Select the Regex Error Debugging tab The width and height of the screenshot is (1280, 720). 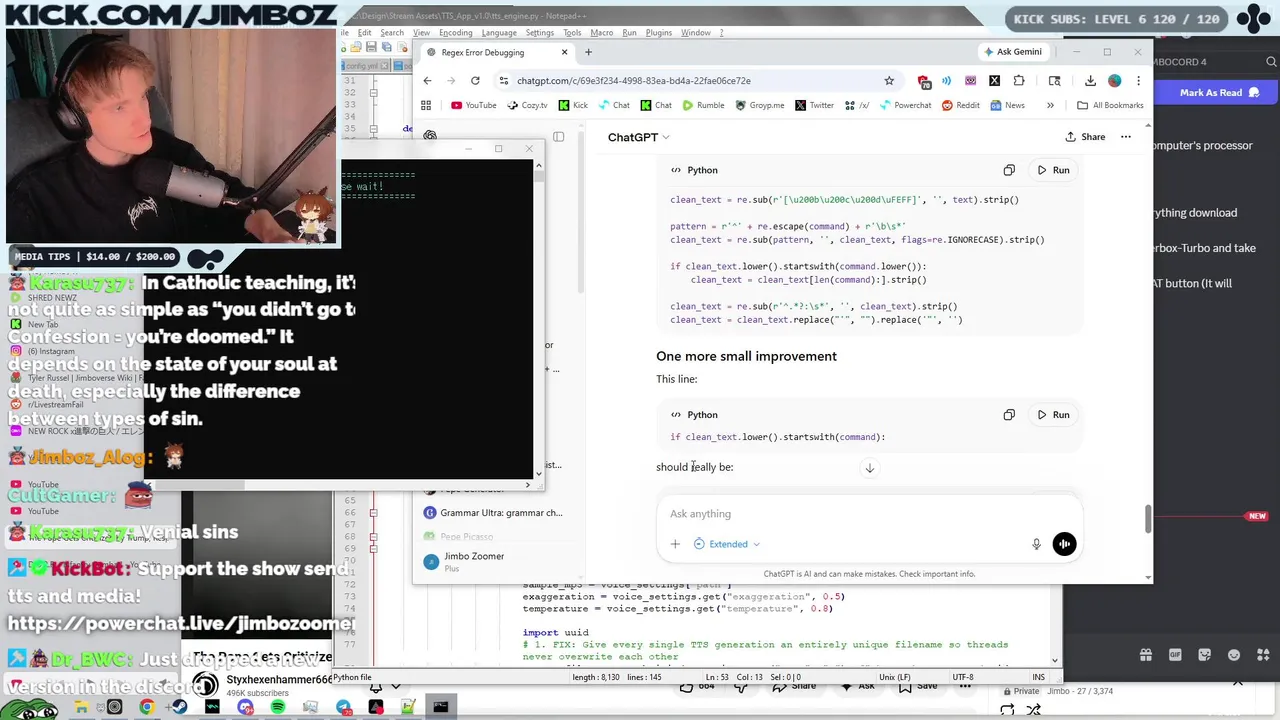[496, 52]
